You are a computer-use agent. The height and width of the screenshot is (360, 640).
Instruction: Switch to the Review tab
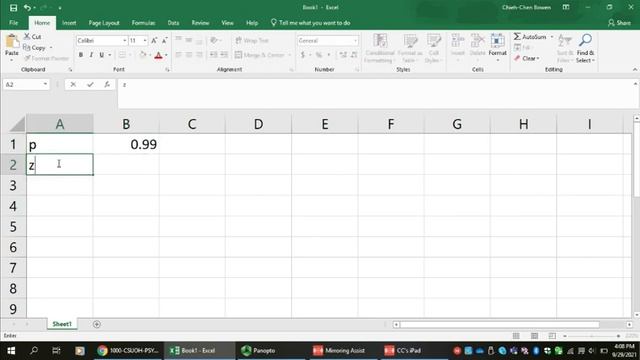(x=200, y=23)
